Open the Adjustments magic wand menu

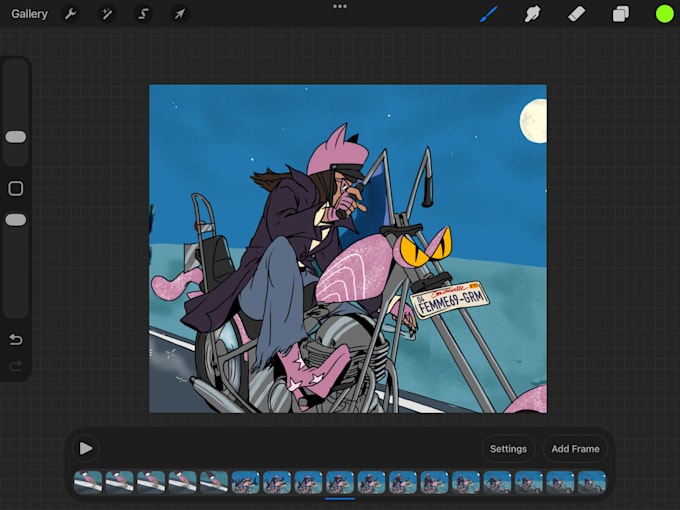(x=107, y=14)
